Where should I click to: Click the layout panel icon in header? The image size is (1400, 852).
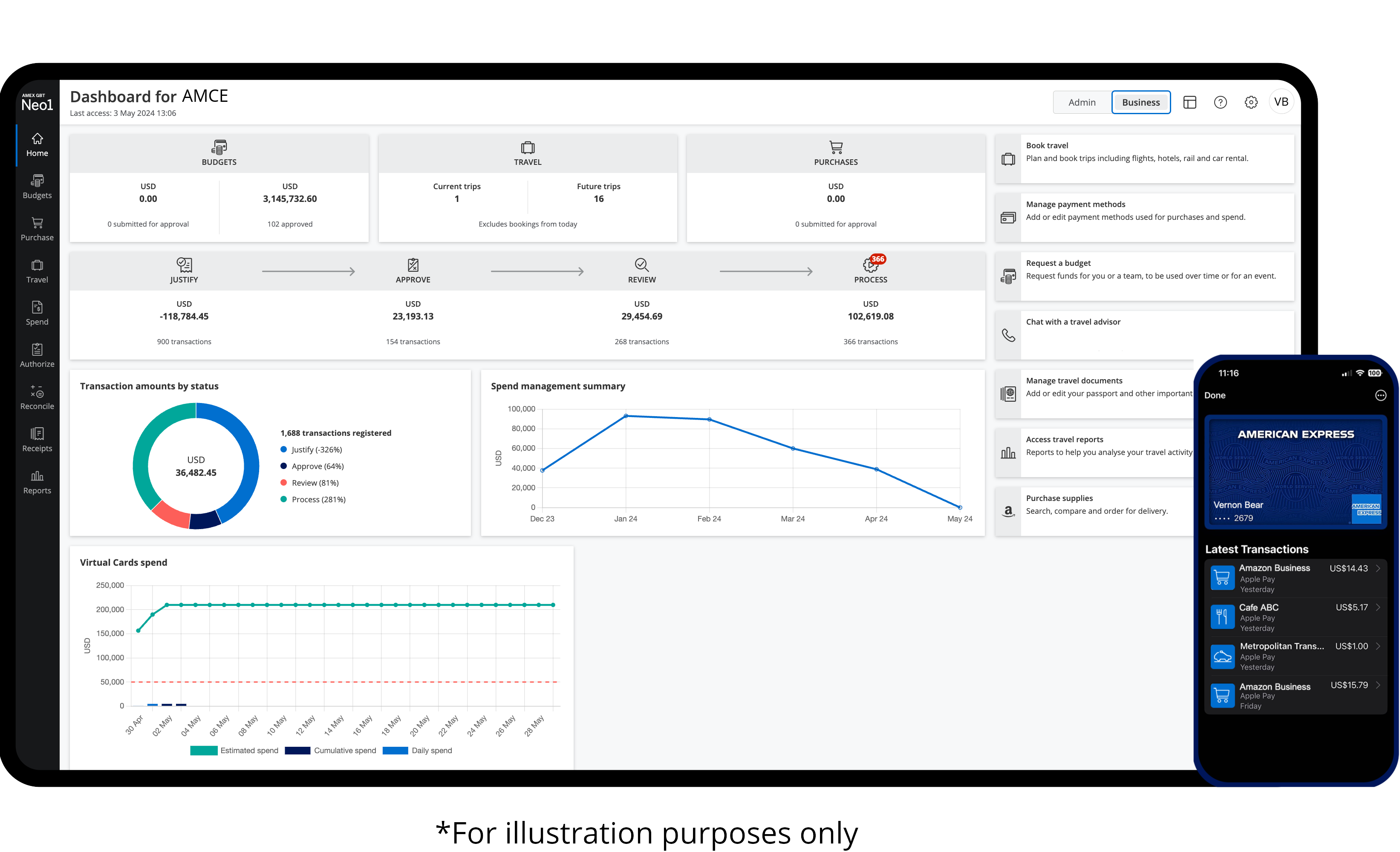pyautogui.click(x=1189, y=102)
